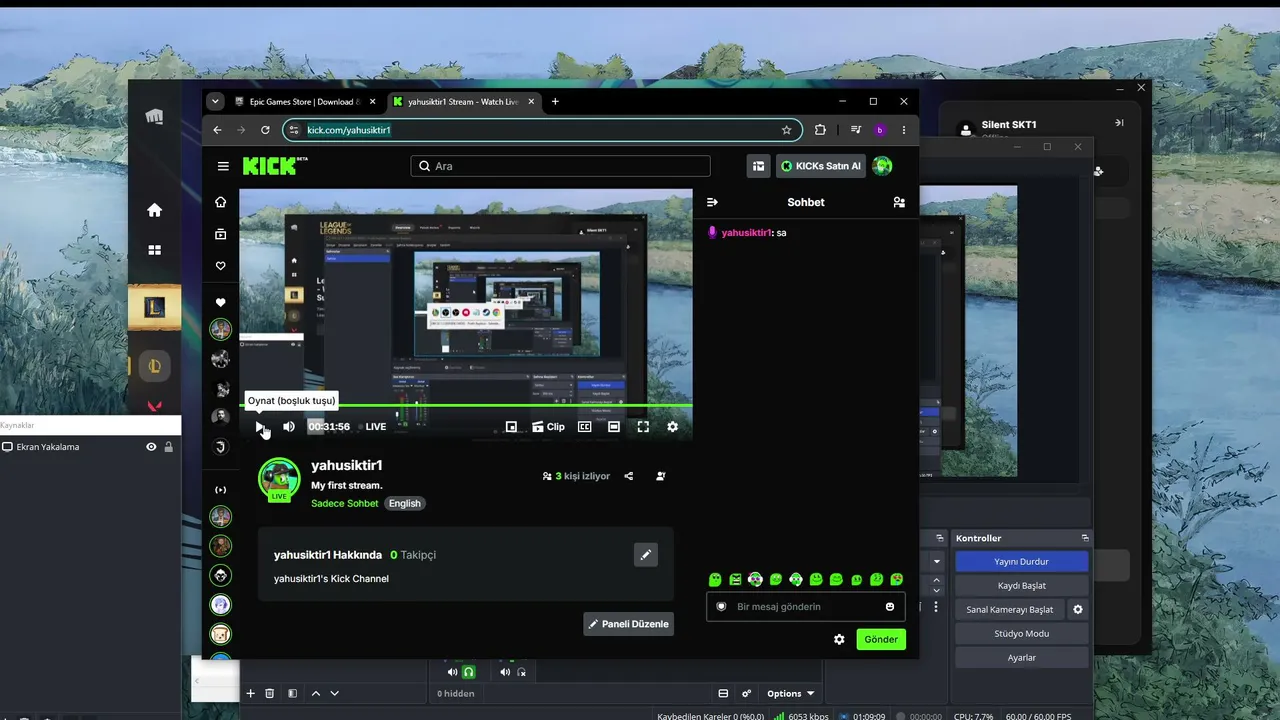Screen dimensions: 1280x720
Task: Enter fullscreen on the Kick player
Action: point(643,427)
